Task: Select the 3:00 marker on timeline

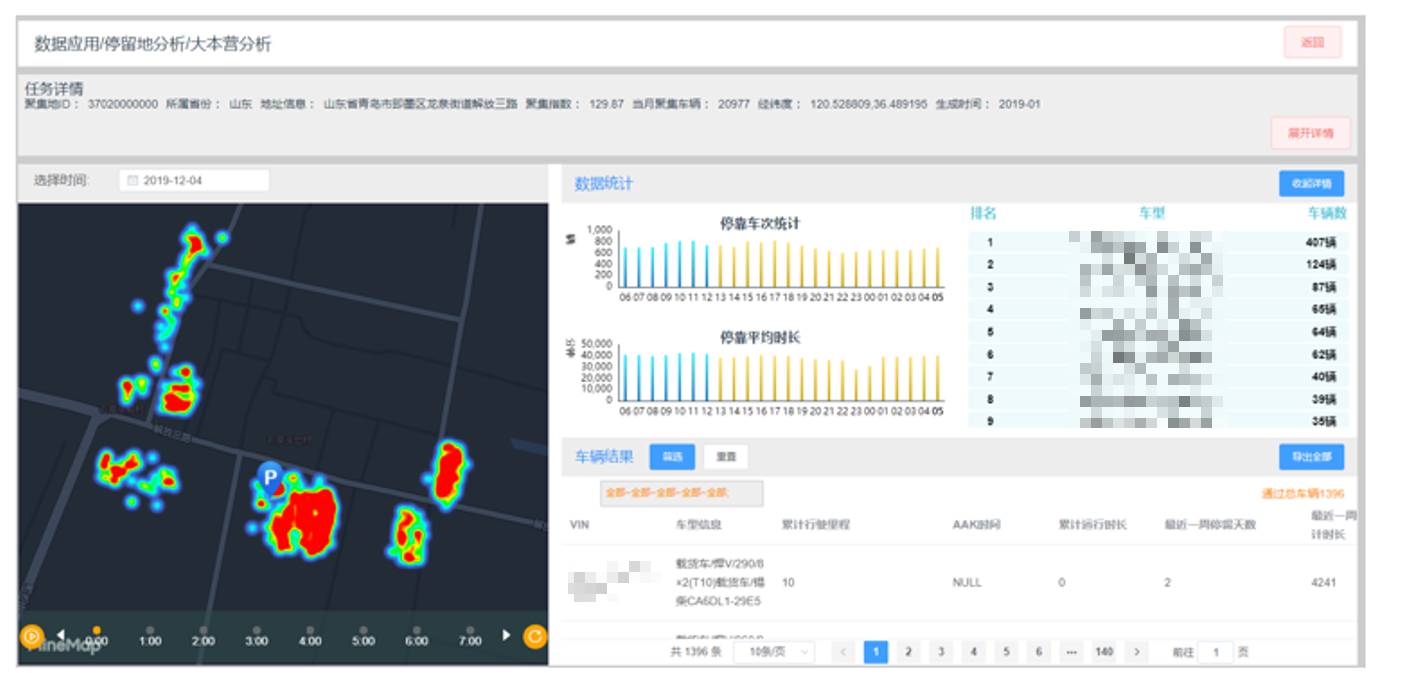Action: [x=256, y=636]
